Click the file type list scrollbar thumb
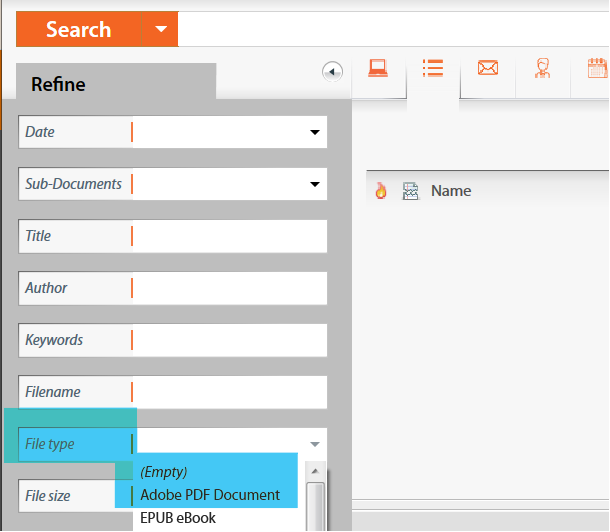This screenshot has height=532, width=610. tap(315, 507)
